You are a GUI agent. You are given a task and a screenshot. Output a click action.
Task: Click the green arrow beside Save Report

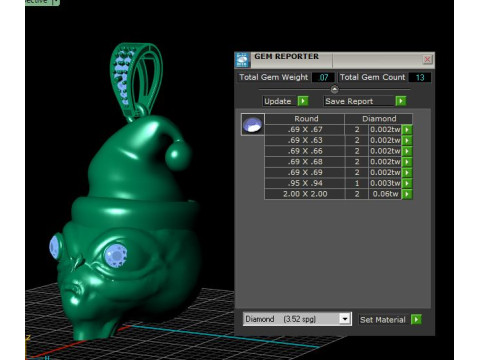[x=401, y=101]
